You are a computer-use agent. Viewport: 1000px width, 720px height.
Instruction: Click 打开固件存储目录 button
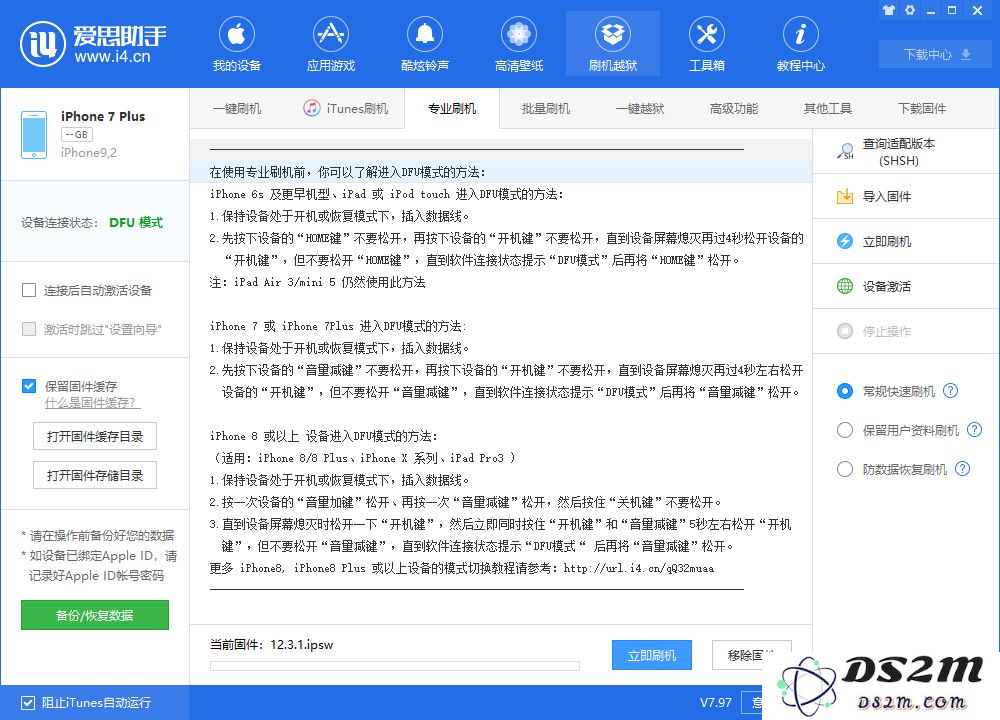coord(94,475)
